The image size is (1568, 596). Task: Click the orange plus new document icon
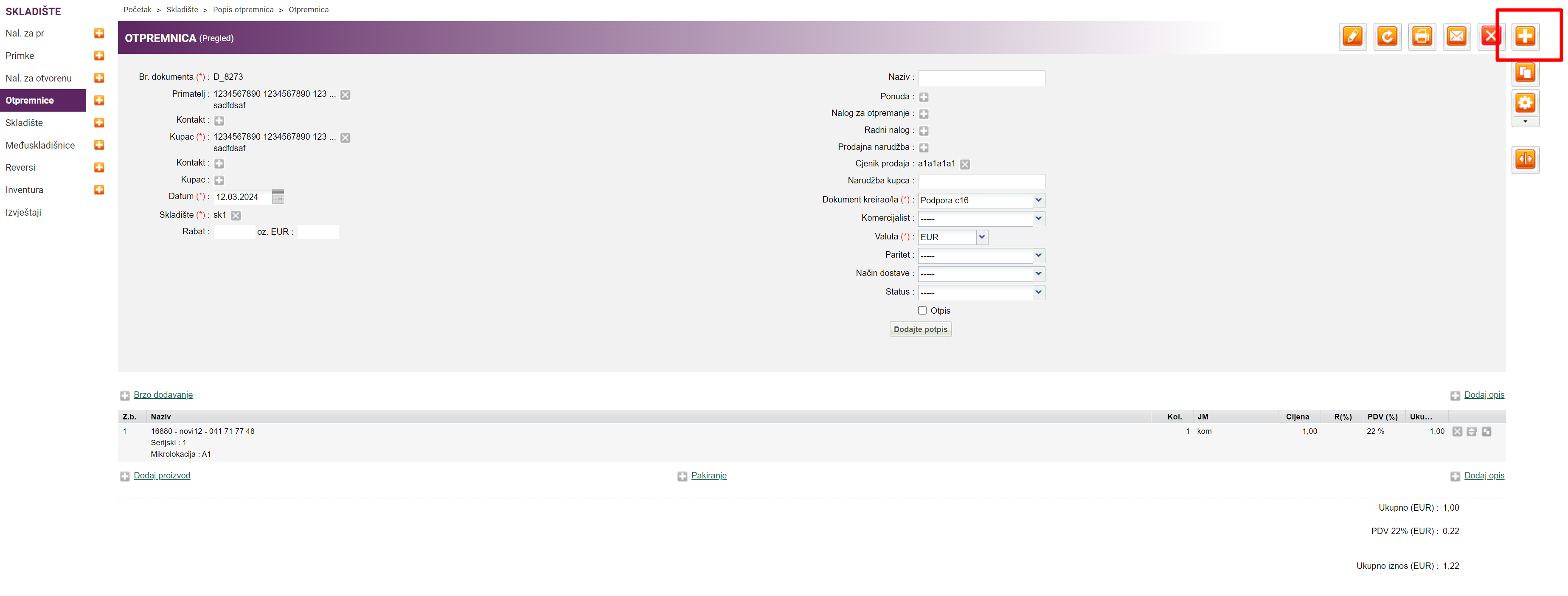[x=1524, y=37]
